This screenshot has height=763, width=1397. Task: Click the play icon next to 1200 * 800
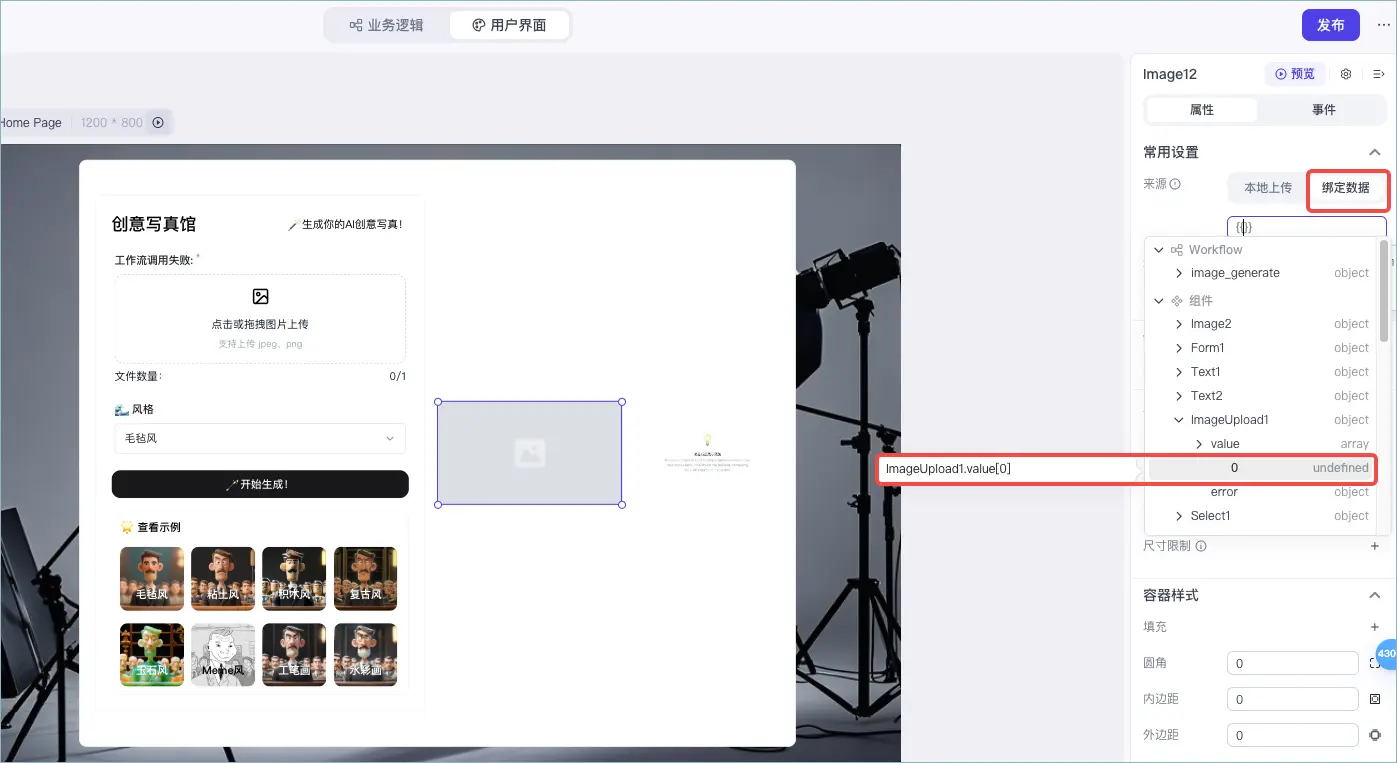(158, 122)
